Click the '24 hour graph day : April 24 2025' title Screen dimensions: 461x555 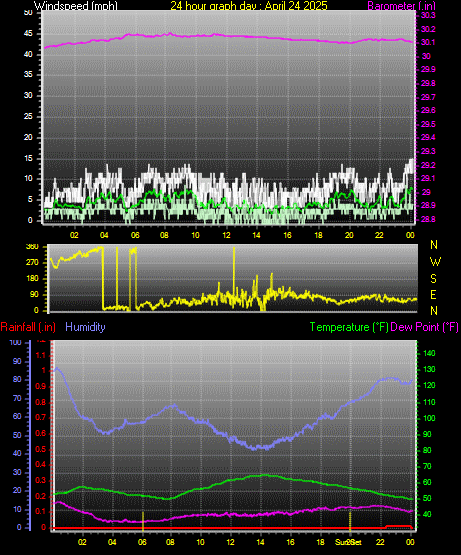coord(249,6)
